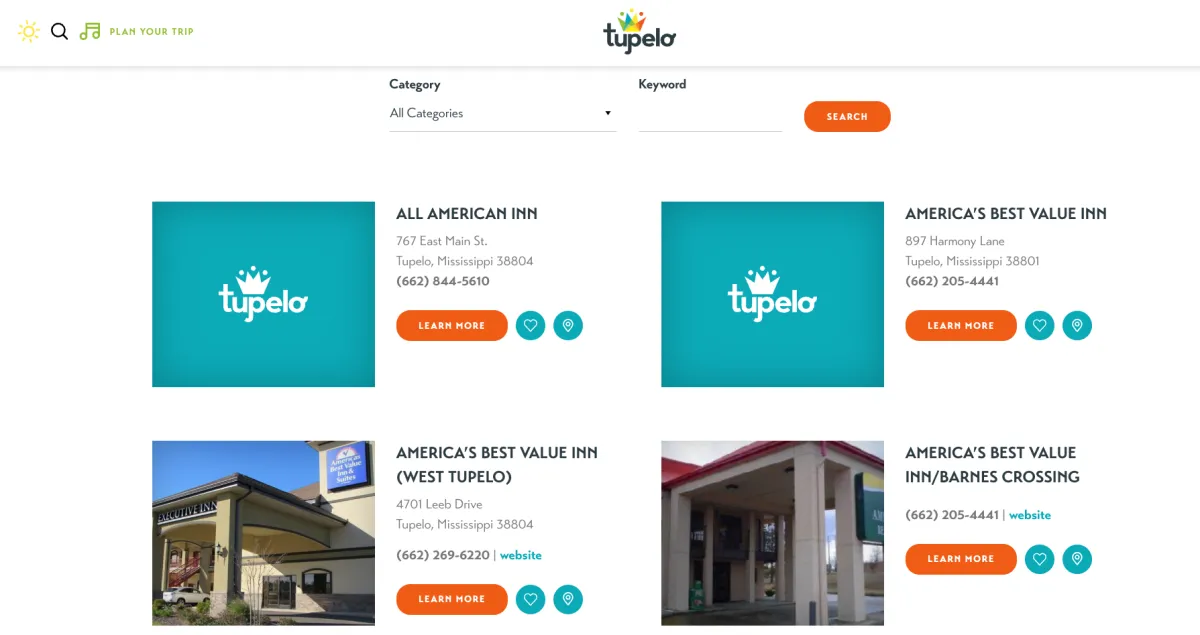Screen dimensions: 1200x635
Task: Expand the All Categories dropdown
Action: pyautogui.click(x=502, y=114)
